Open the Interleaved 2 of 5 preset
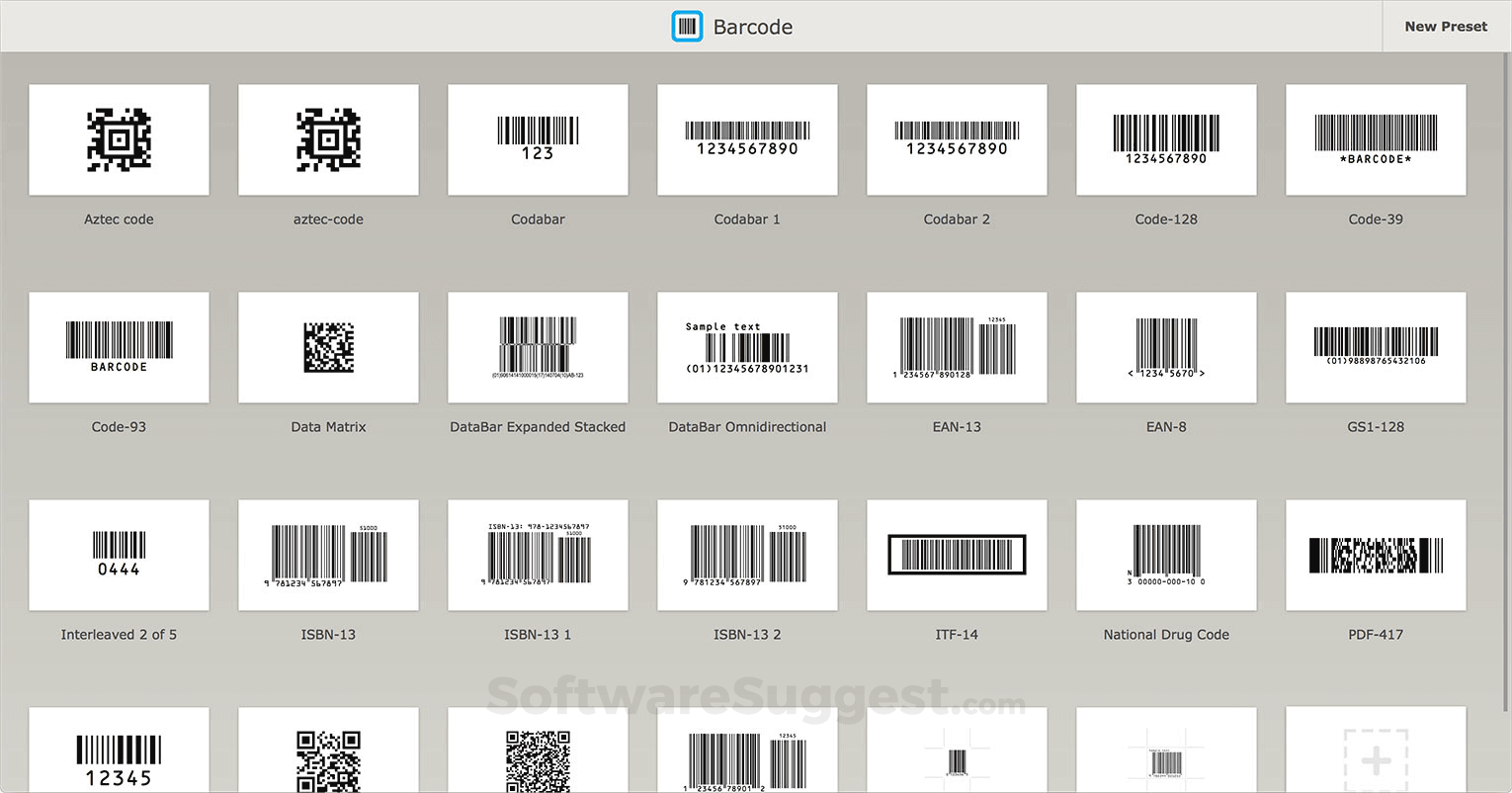The height and width of the screenshot is (793, 1512). tap(119, 555)
